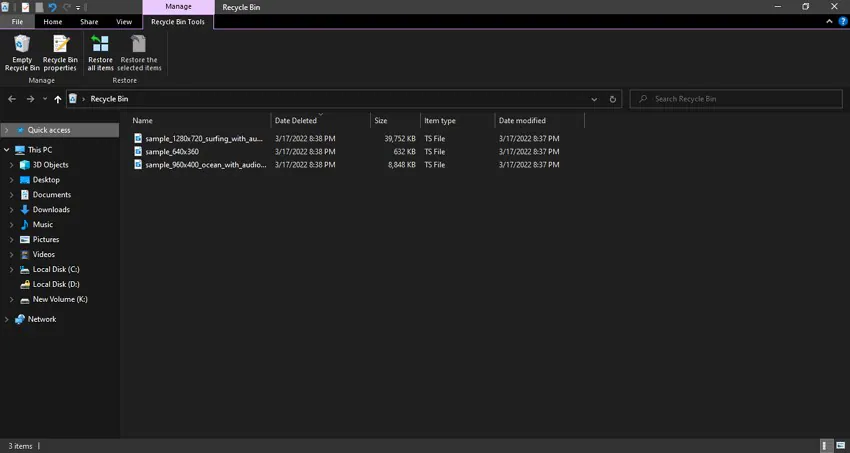Click the sample_960x400_ocean file icon

(x=138, y=165)
